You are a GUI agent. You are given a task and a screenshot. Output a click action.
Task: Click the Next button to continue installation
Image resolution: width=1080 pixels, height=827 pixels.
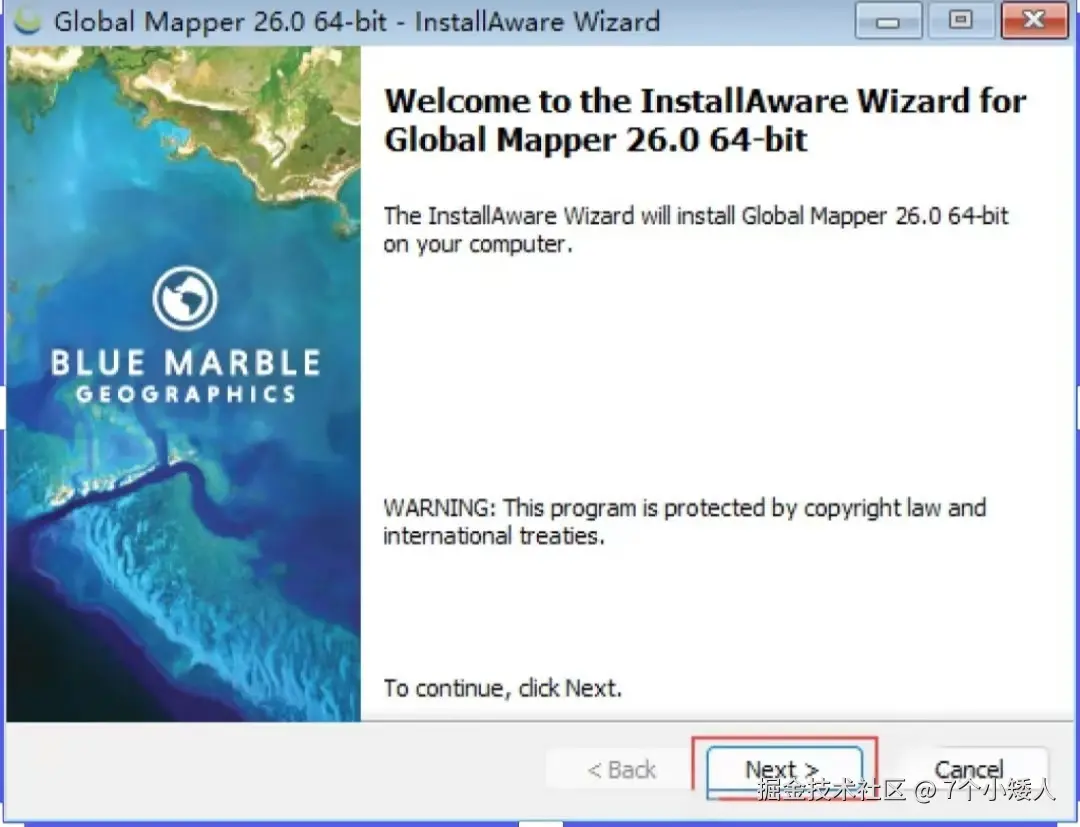(x=785, y=770)
